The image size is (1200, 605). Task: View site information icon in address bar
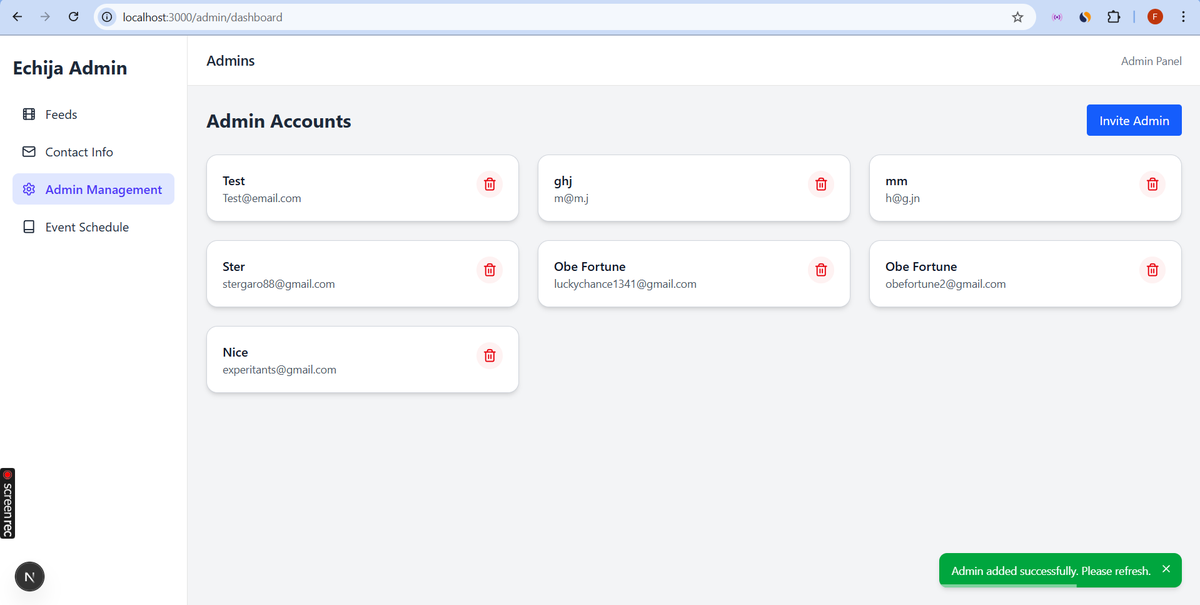tap(107, 17)
